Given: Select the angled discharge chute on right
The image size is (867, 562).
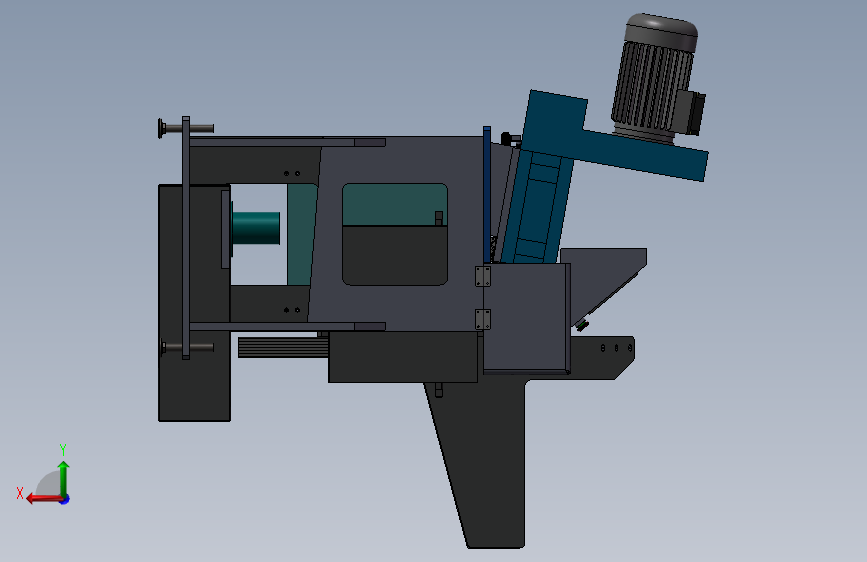Looking at the screenshot, I should click(x=605, y=285).
